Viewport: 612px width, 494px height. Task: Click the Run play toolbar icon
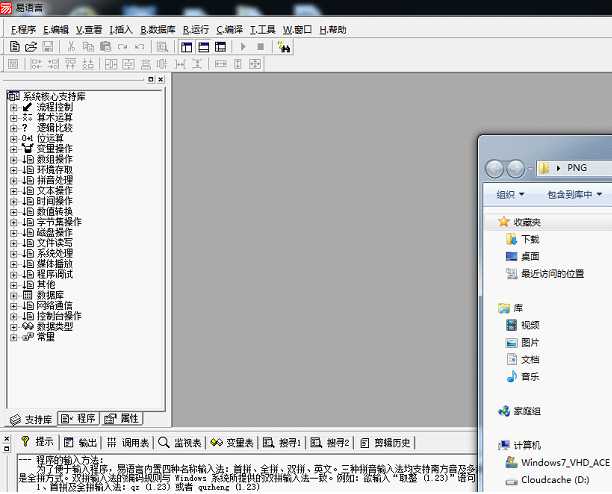tap(243, 47)
